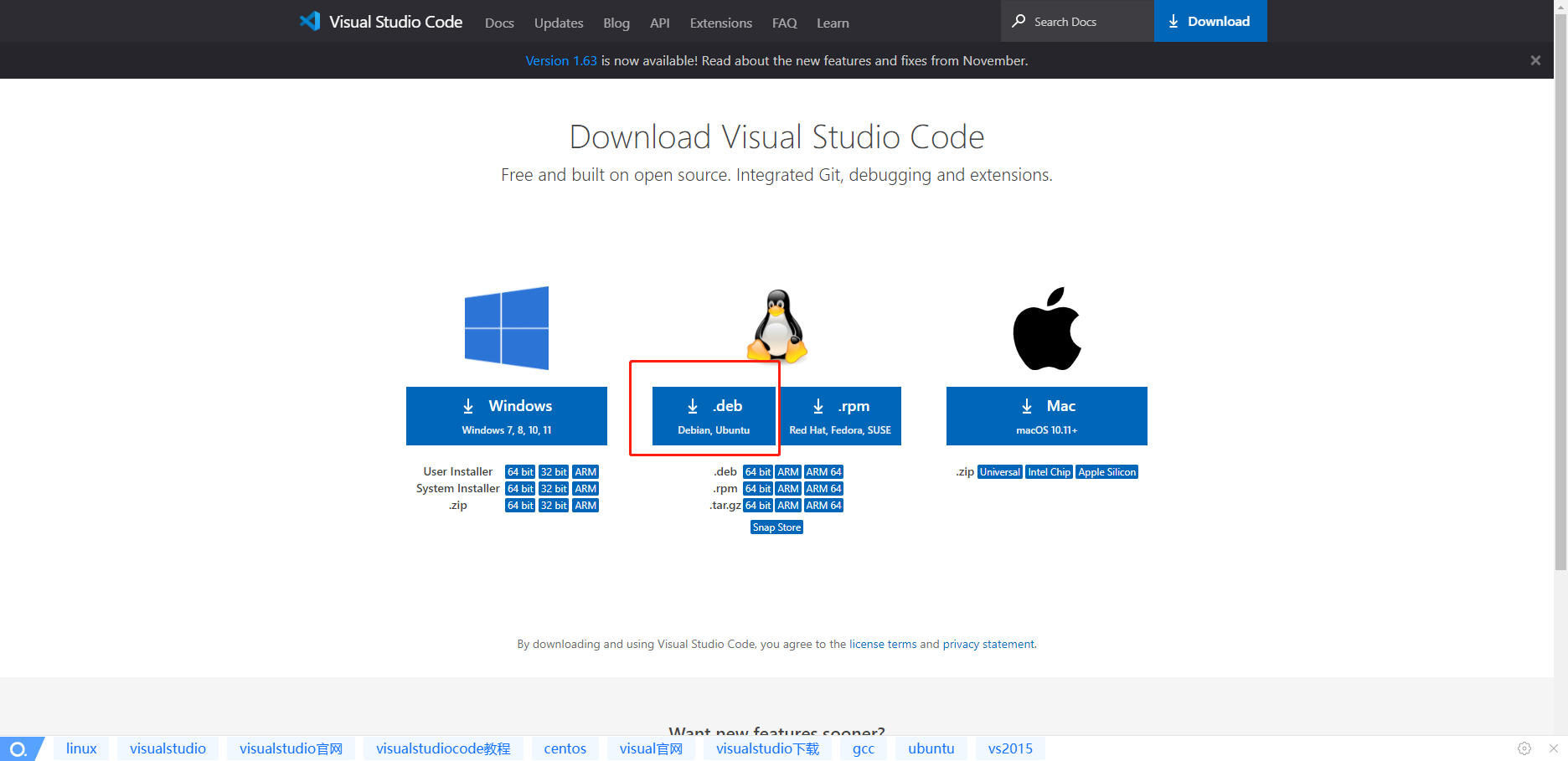Screen dimensions: 1568x761
Task: Select System Installer 32 bit
Action: point(554,489)
